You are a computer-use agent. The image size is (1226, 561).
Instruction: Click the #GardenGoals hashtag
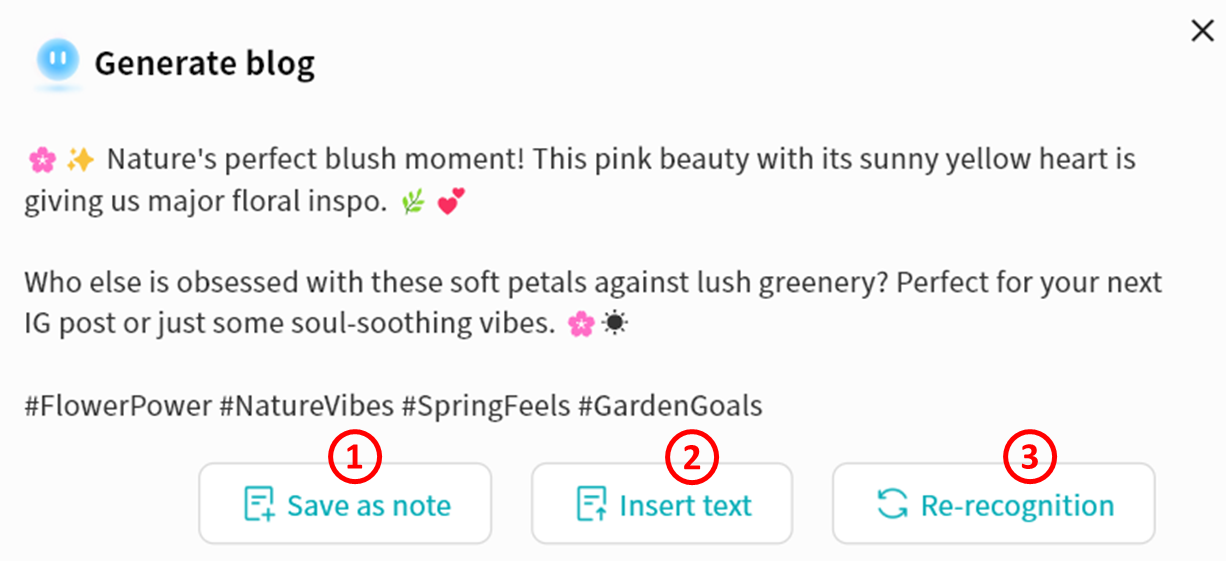pos(672,406)
